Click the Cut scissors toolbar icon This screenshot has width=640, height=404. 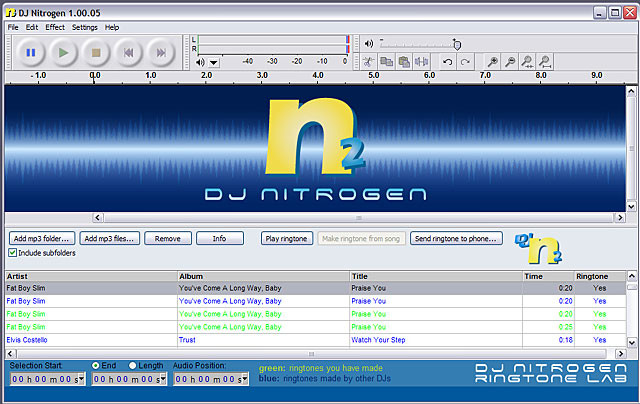click(369, 62)
